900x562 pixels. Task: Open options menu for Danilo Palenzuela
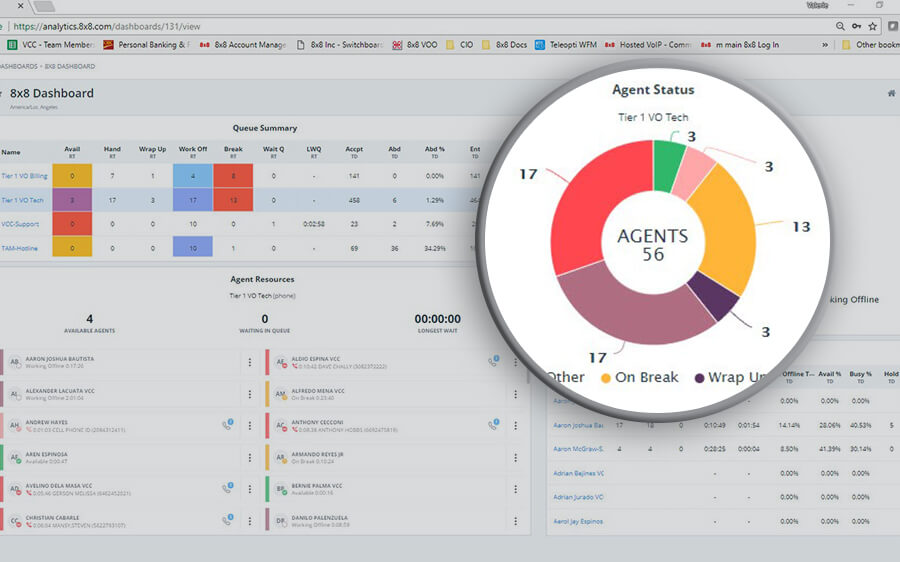pyautogui.click(x=515, y=521)
